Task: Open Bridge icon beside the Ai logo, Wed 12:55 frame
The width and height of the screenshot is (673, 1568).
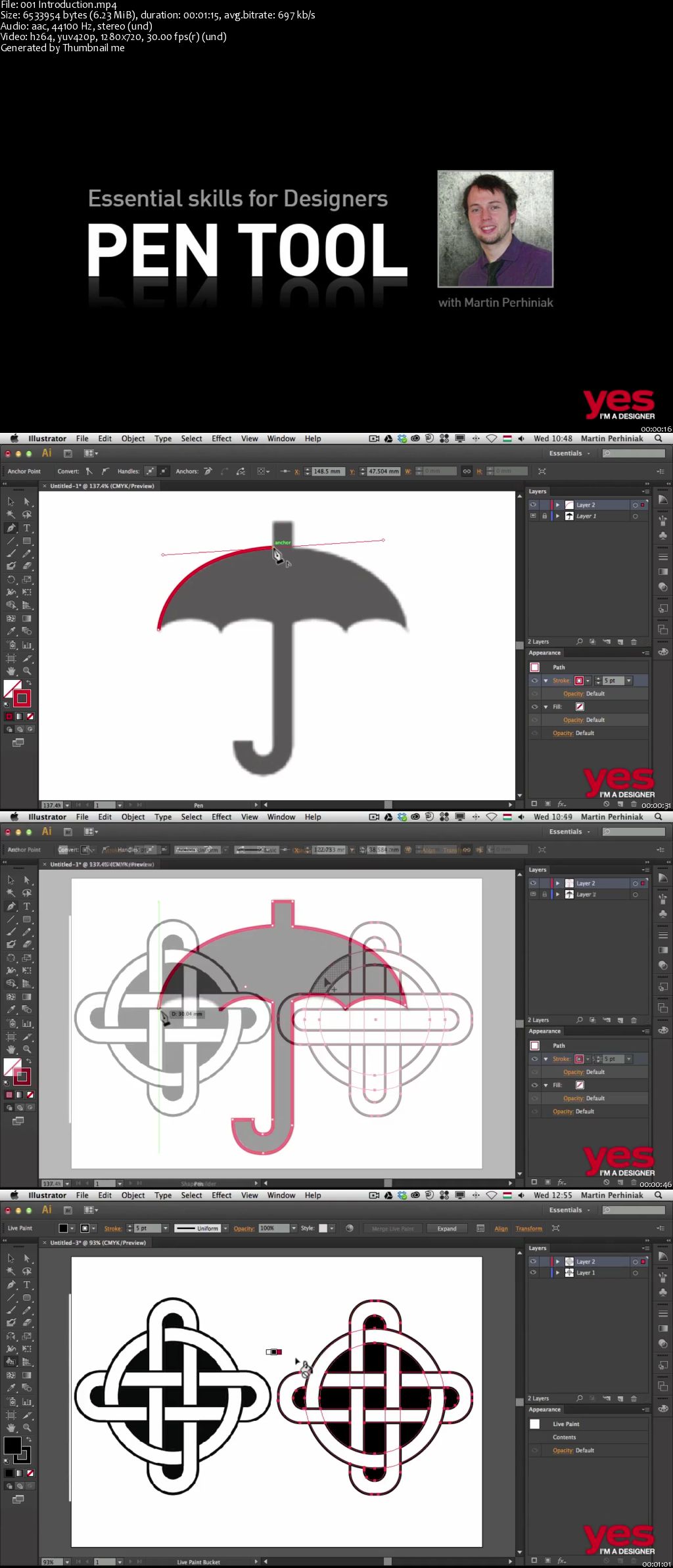Action: click(68, 1210)
